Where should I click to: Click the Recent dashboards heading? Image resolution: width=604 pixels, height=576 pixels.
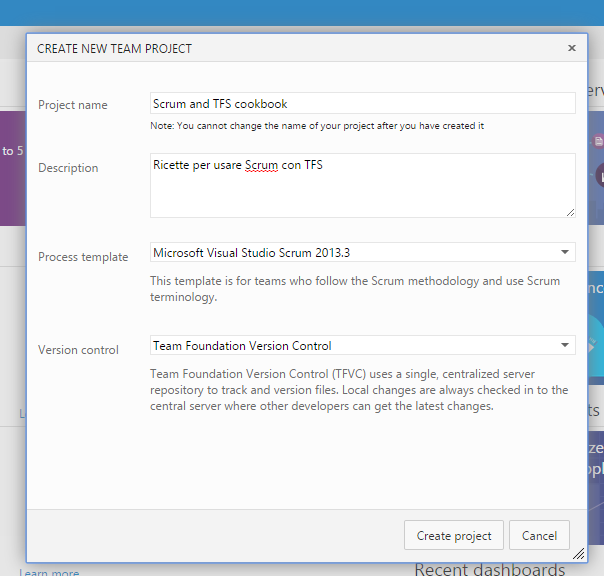pos(490,569)
